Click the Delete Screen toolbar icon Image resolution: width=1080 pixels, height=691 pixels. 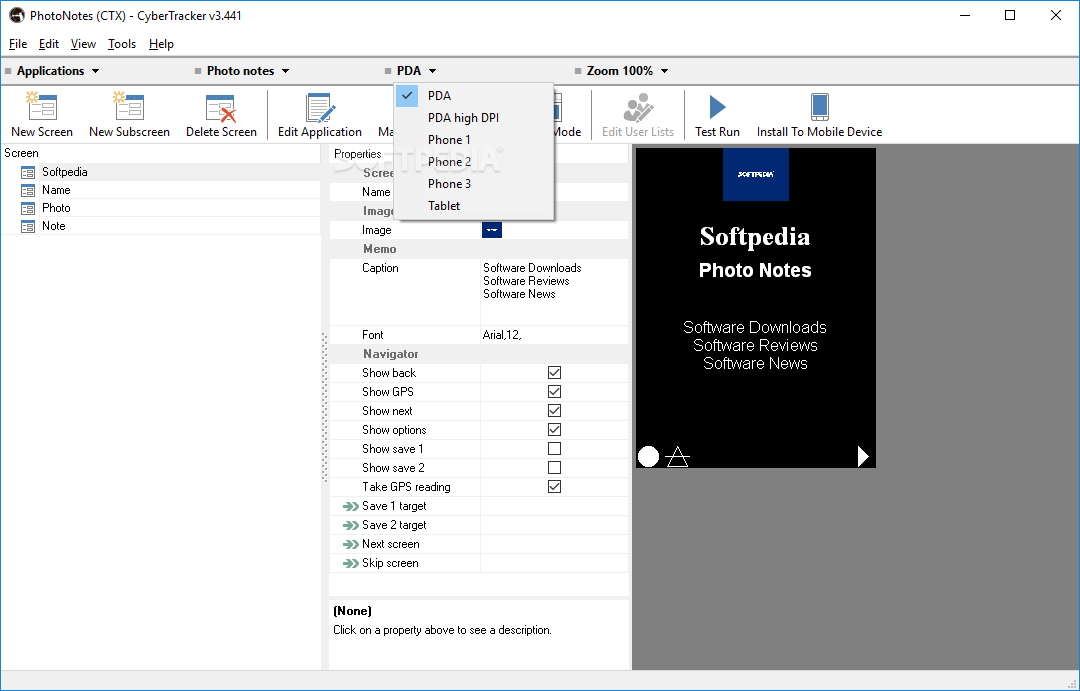(x=220, y=108)
